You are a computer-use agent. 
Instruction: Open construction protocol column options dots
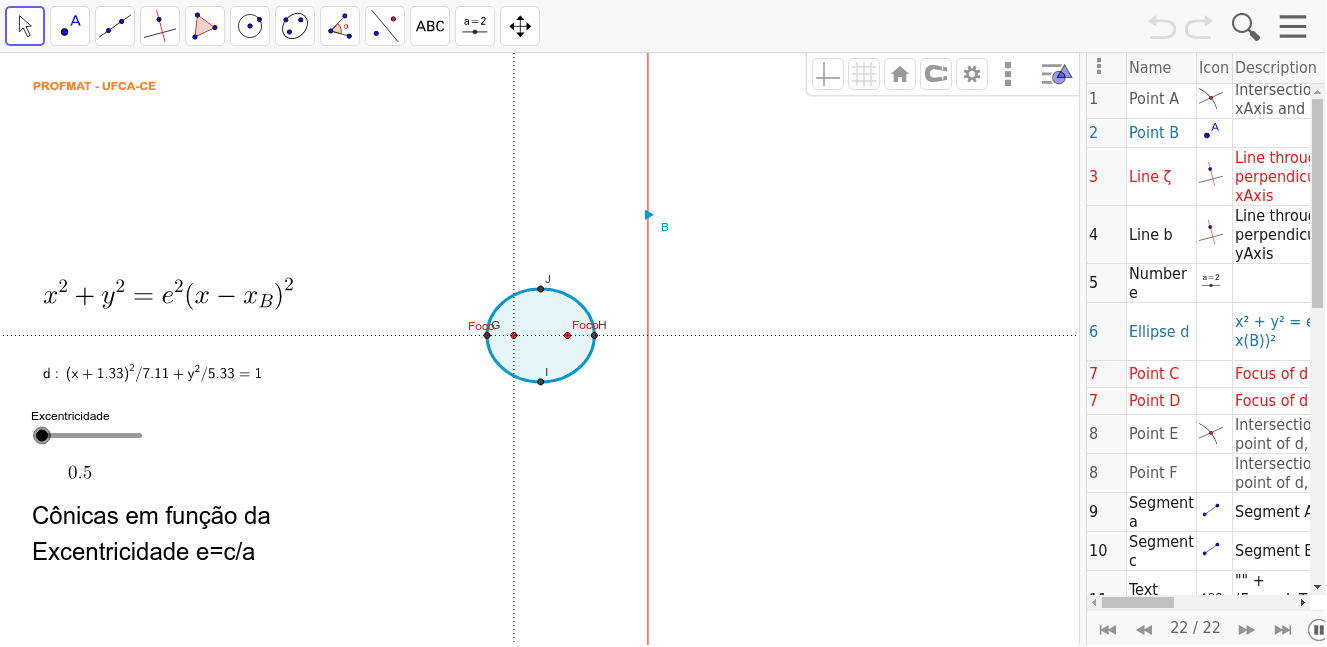[1099, 67]
